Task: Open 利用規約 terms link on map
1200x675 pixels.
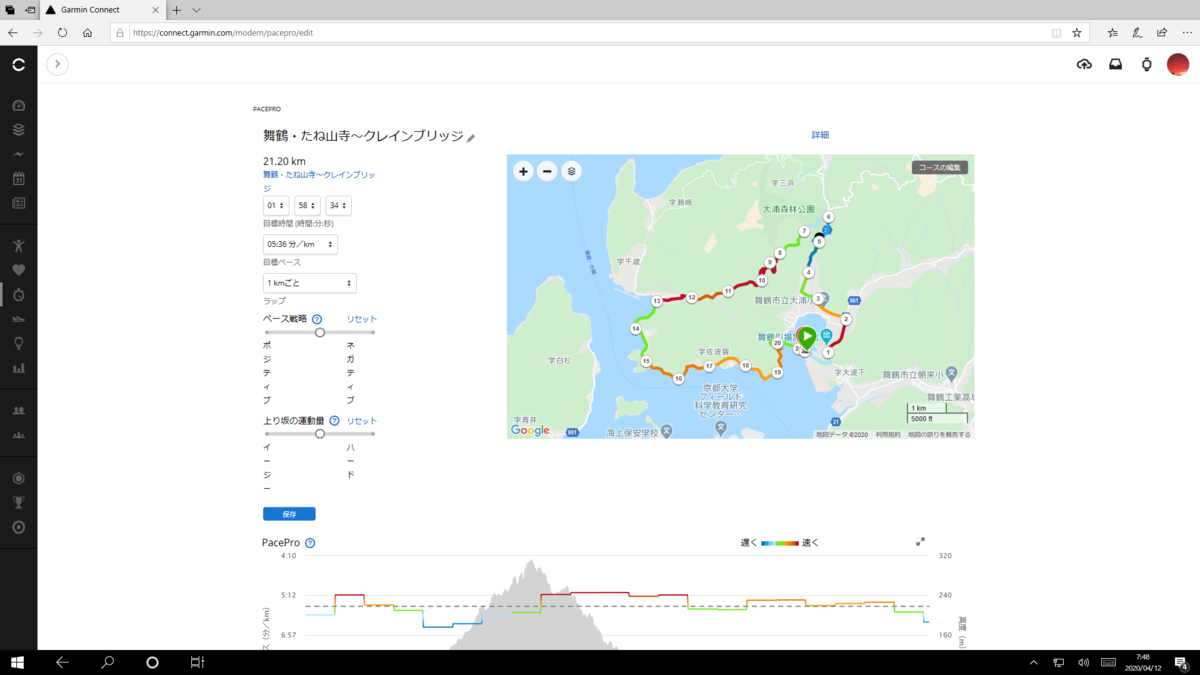Action: click(887, 434)
